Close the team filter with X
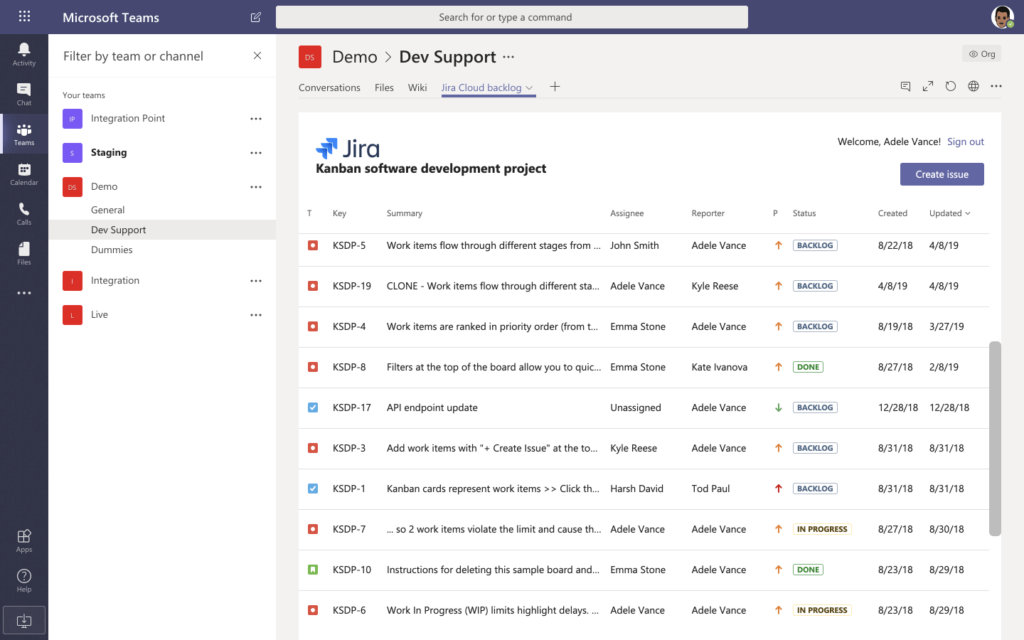Image resolution: width=1024 pixels, height=640 pixels. tap(257, 56)
